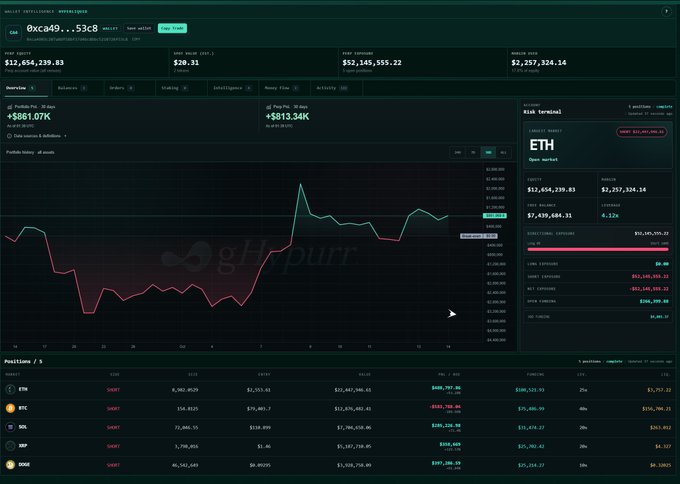Click Perp Equity value $12,654,239.83 in top stats
The width and height of the screenshot is (680, 484).
[x=34, y=62]
